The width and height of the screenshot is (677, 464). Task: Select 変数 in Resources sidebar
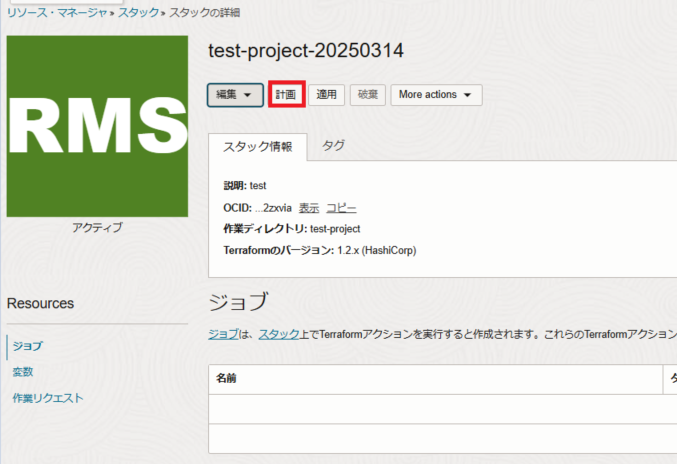22,372
